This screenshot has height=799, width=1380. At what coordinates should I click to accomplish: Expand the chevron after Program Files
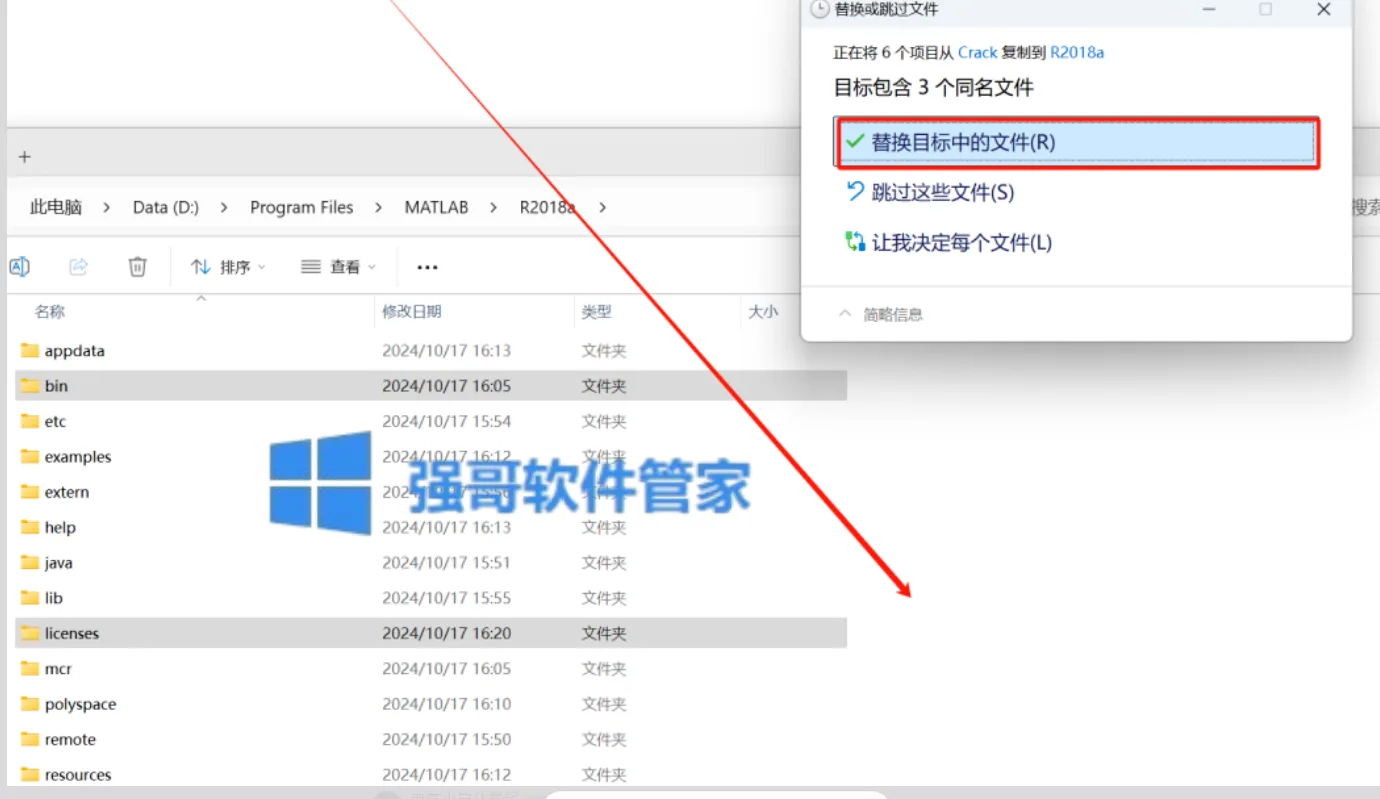pos(378,207)
